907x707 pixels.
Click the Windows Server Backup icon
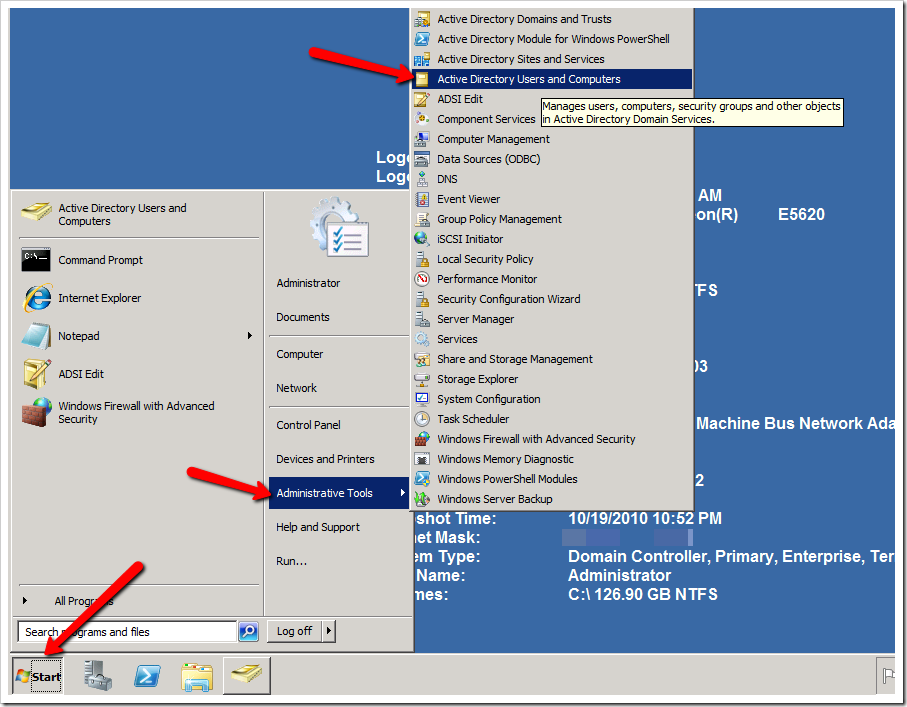pyautogui.click(x=422, y=499)
